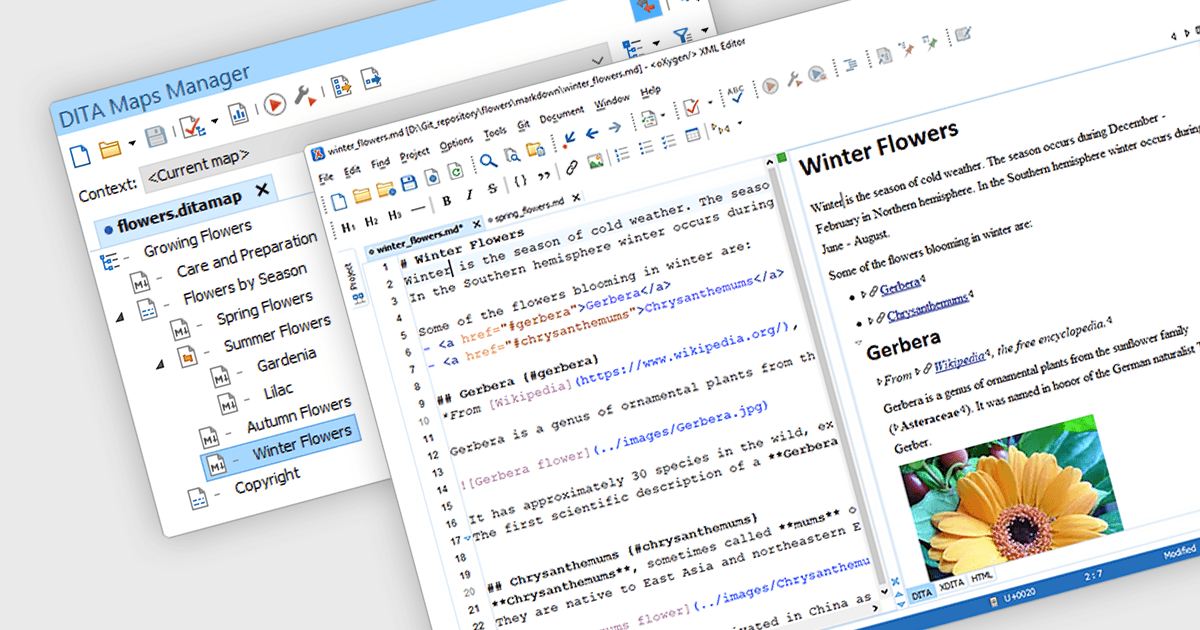
Task: Insert block quote with quotes icon
Action: click(x=544, y=176)
